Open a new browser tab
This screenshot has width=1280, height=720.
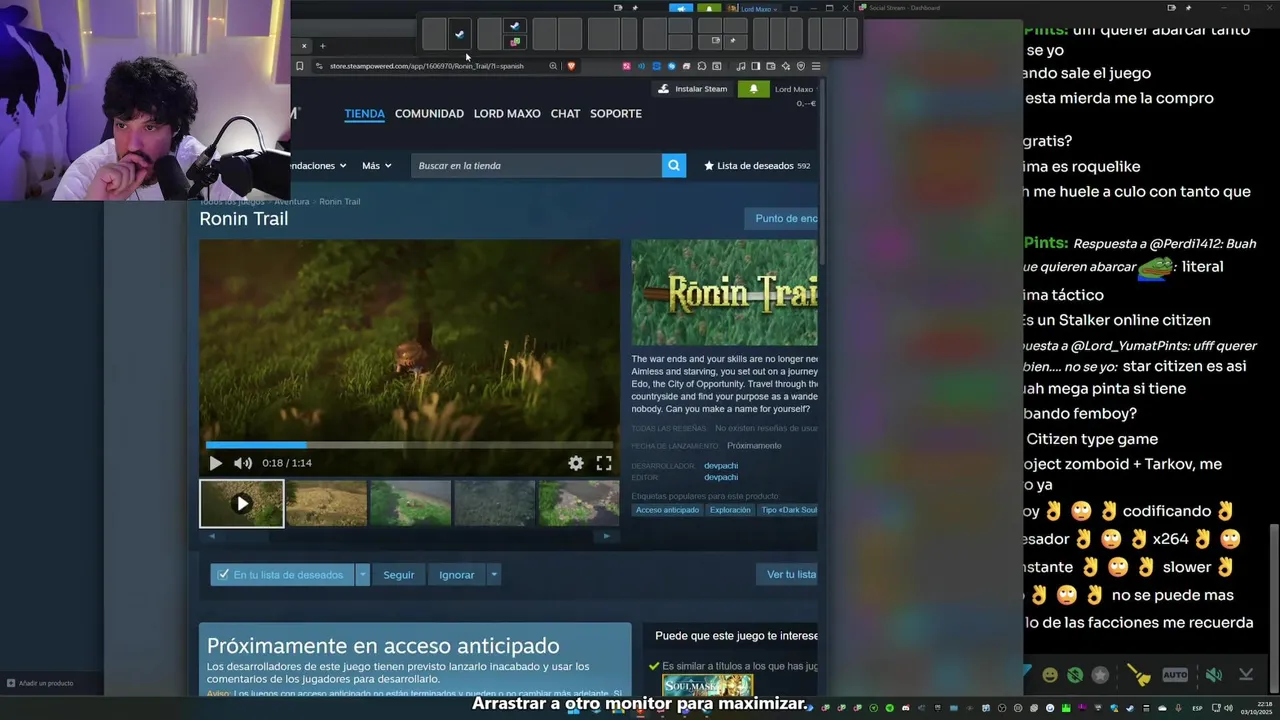[x=322, y=46]
